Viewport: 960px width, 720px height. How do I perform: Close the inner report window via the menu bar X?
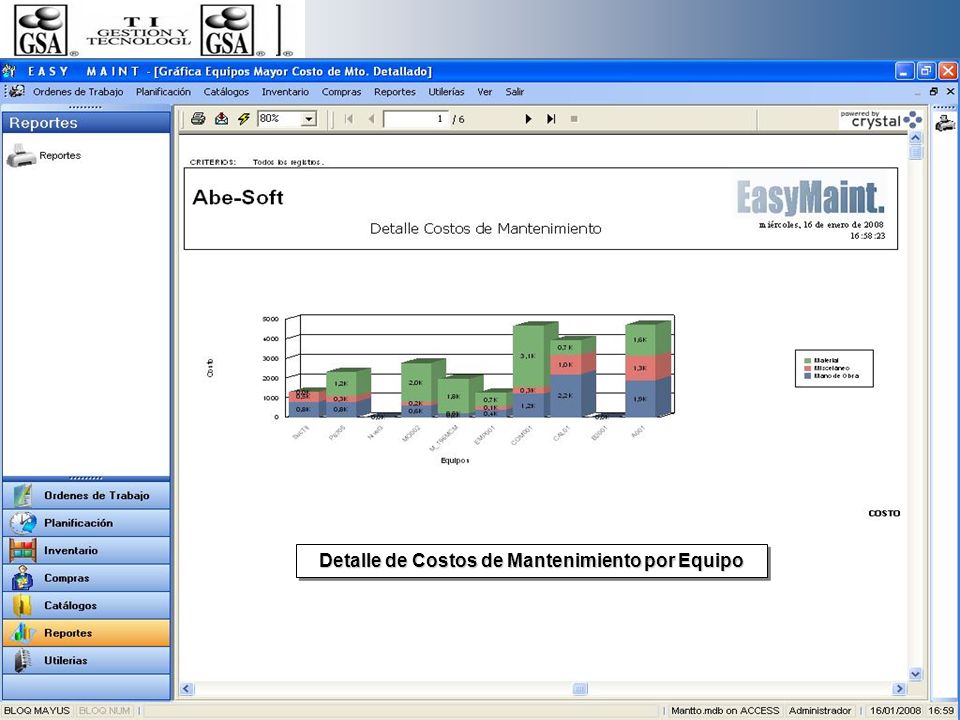950,91
